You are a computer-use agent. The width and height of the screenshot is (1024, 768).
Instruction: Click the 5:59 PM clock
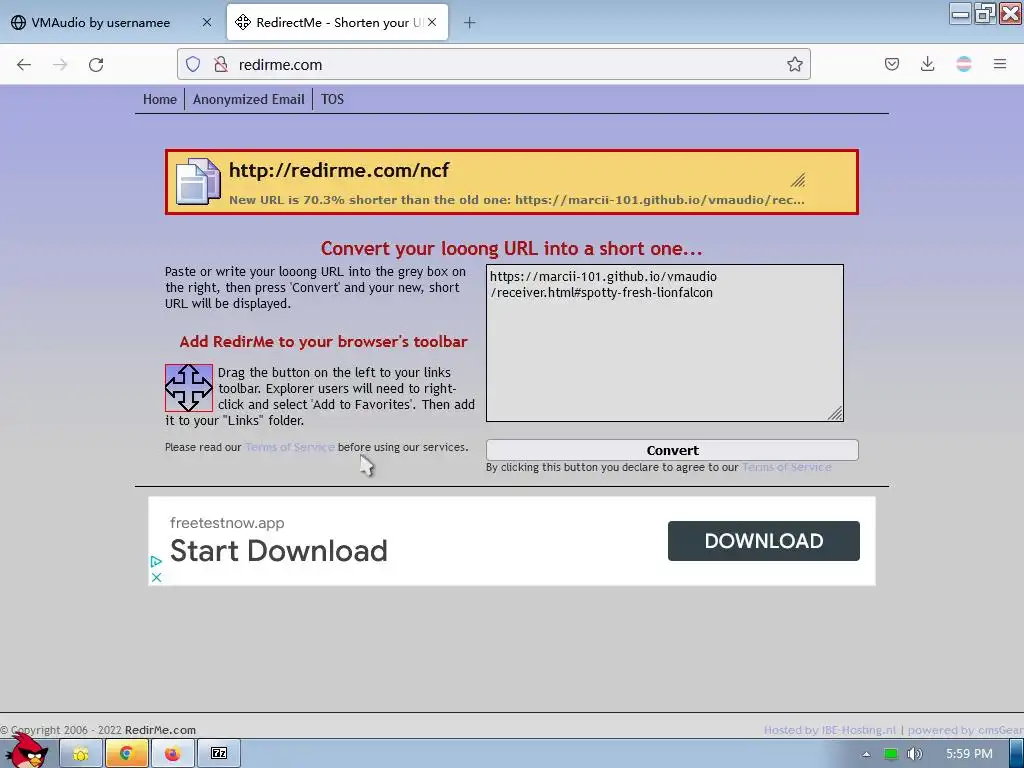[x=969, y=754]
